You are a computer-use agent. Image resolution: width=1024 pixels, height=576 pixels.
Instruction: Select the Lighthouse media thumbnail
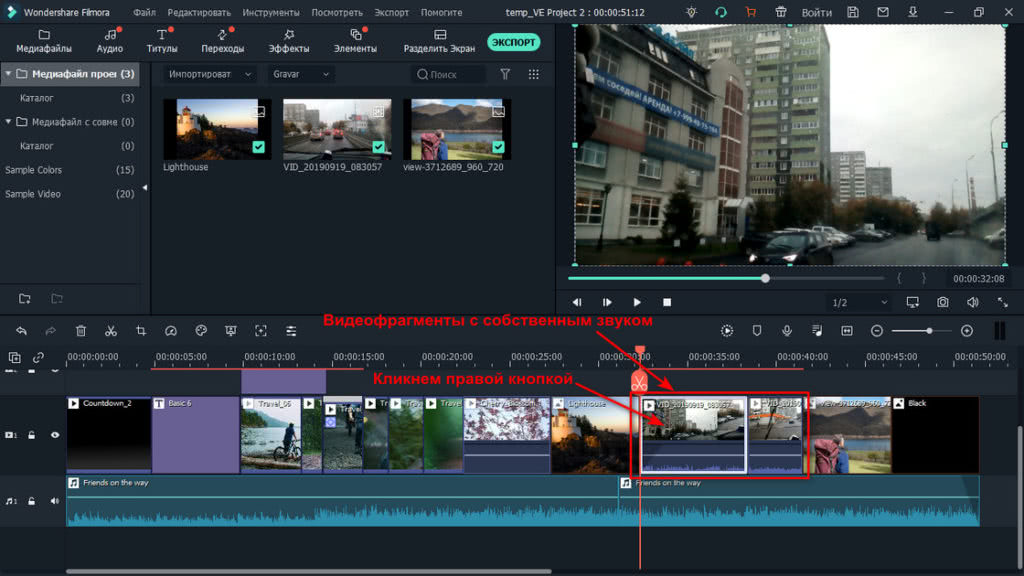pyautogui.click(x=211, y=127)
